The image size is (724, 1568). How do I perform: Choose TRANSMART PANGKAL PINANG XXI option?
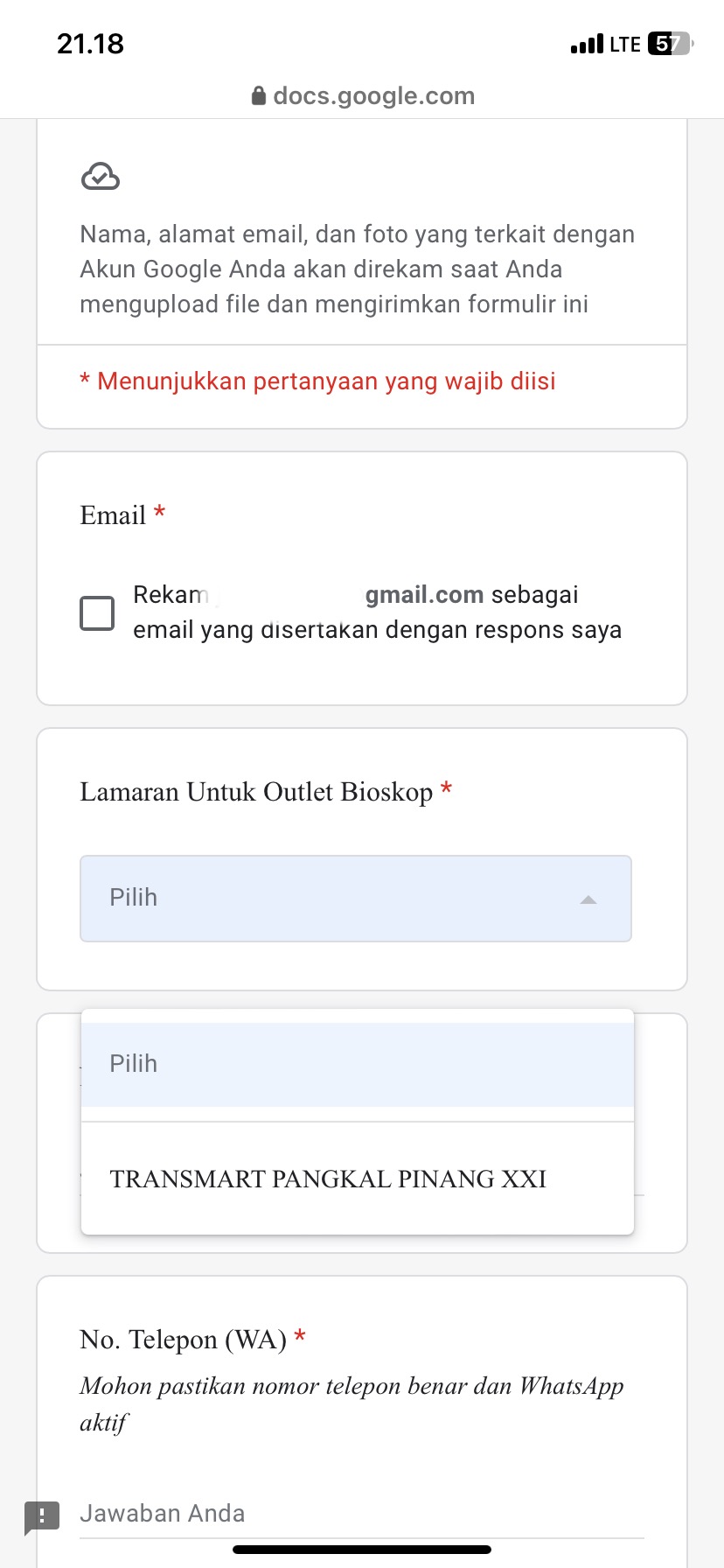(x=328, y=1179)
